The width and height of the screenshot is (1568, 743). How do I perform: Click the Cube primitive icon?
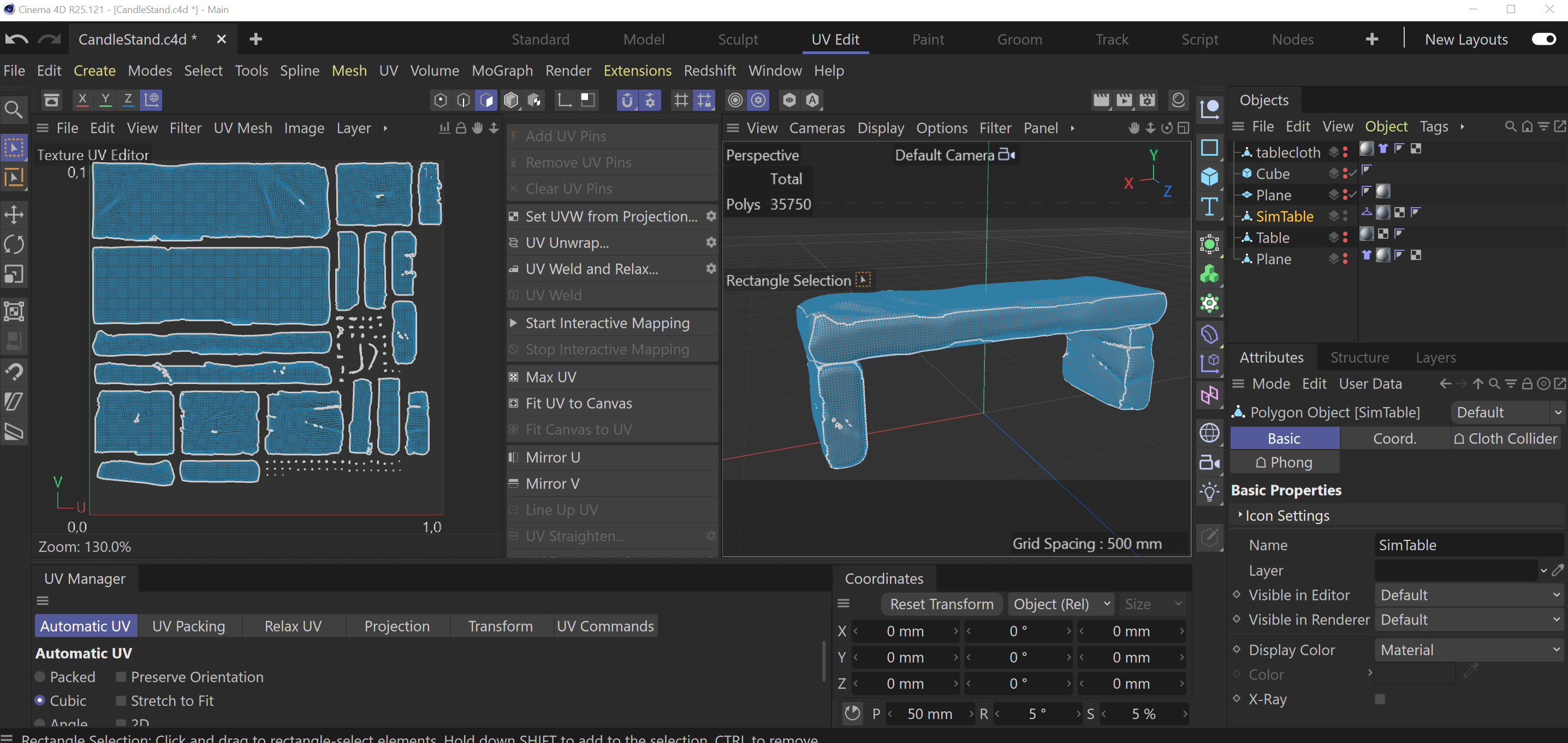coord(1209,176)
